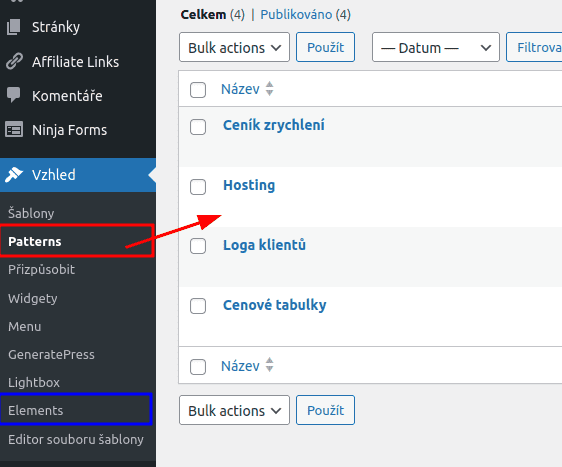
Task: Click the Affiliate Links chain icon
Action: pos(14,61)
